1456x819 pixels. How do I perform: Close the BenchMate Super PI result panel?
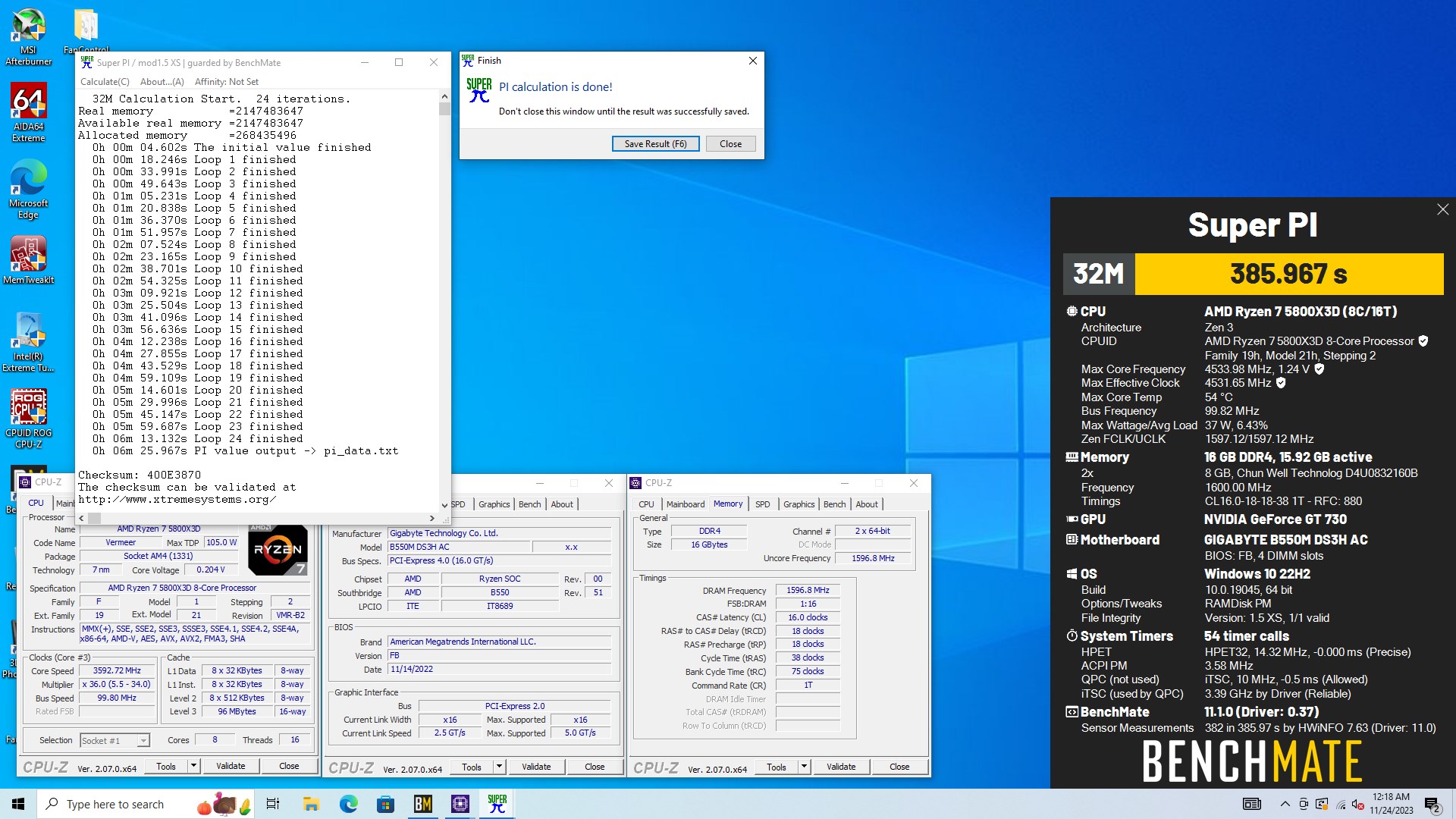pos(1442,209)
